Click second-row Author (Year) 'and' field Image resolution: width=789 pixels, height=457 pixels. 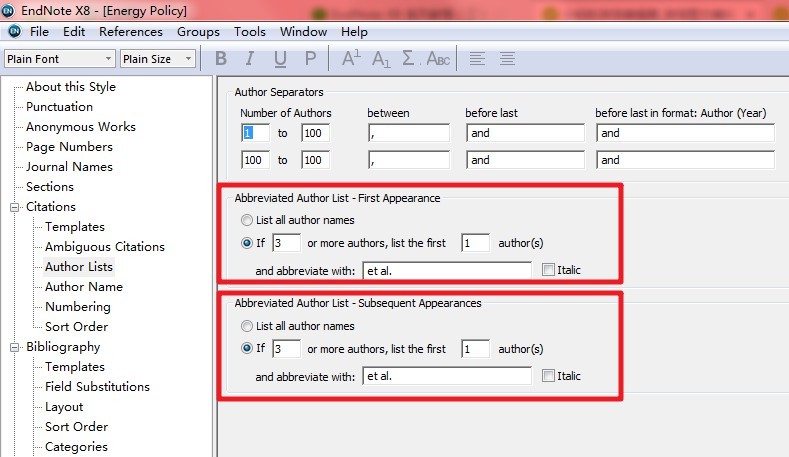pyautogui.click(x=685, y=160)
